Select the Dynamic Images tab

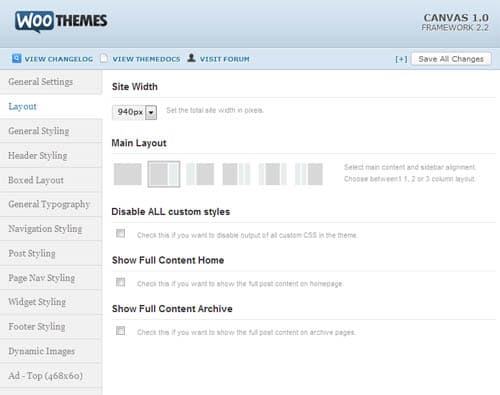pyautogui.click(x=51, y=351)
